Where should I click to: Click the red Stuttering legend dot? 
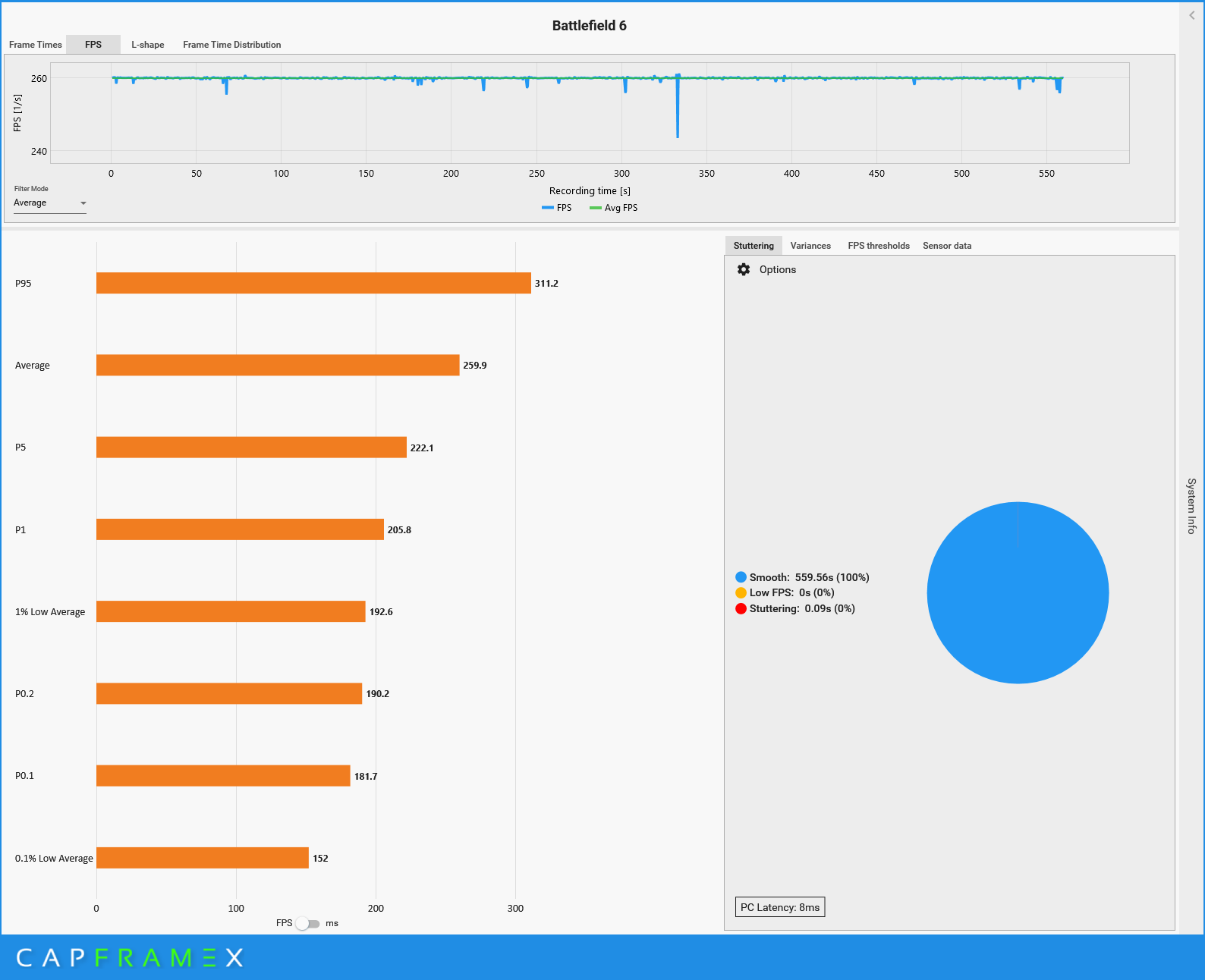point(741,608)
